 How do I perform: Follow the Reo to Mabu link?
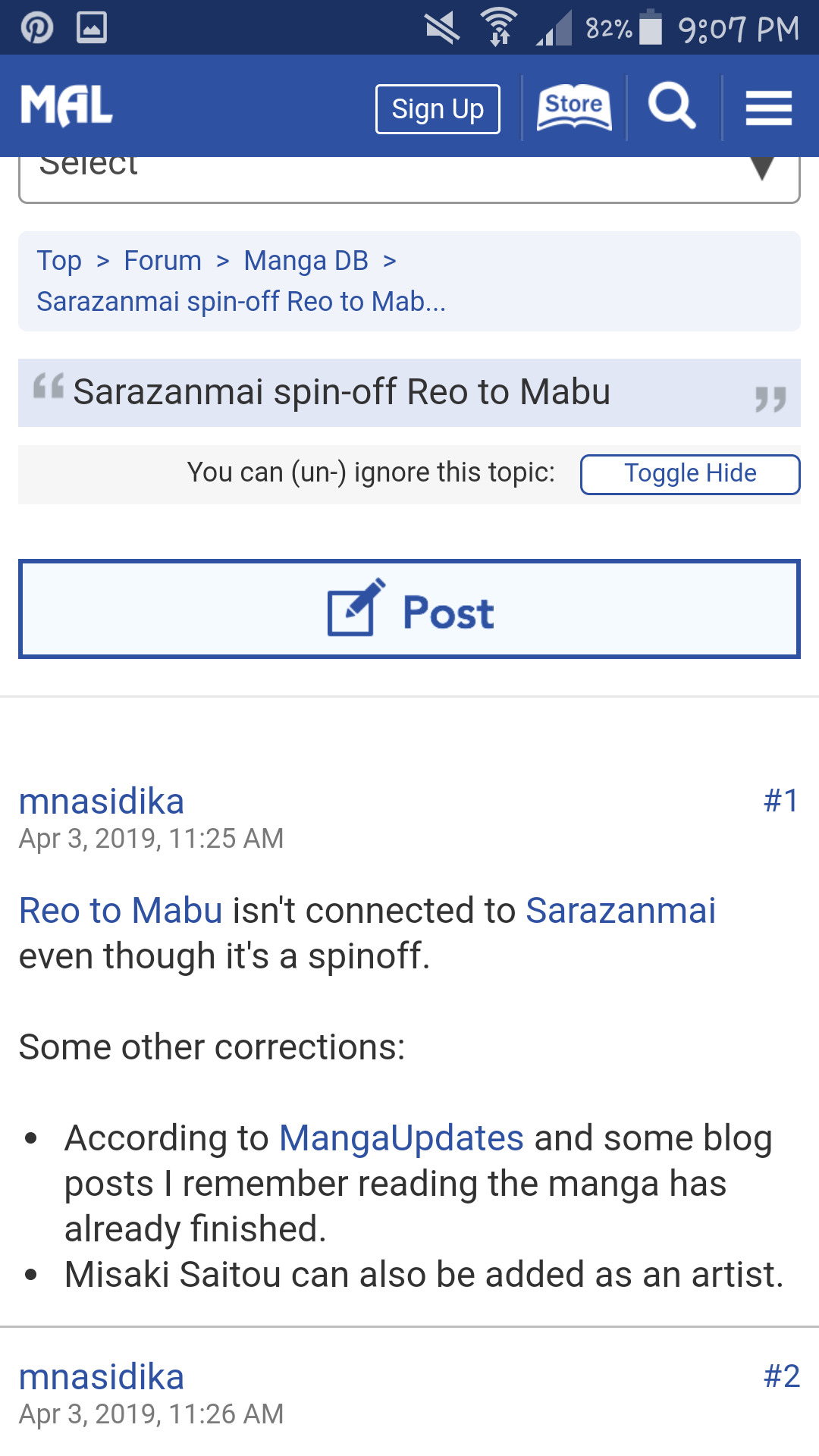pyautogui.click(x=121, y=911)
